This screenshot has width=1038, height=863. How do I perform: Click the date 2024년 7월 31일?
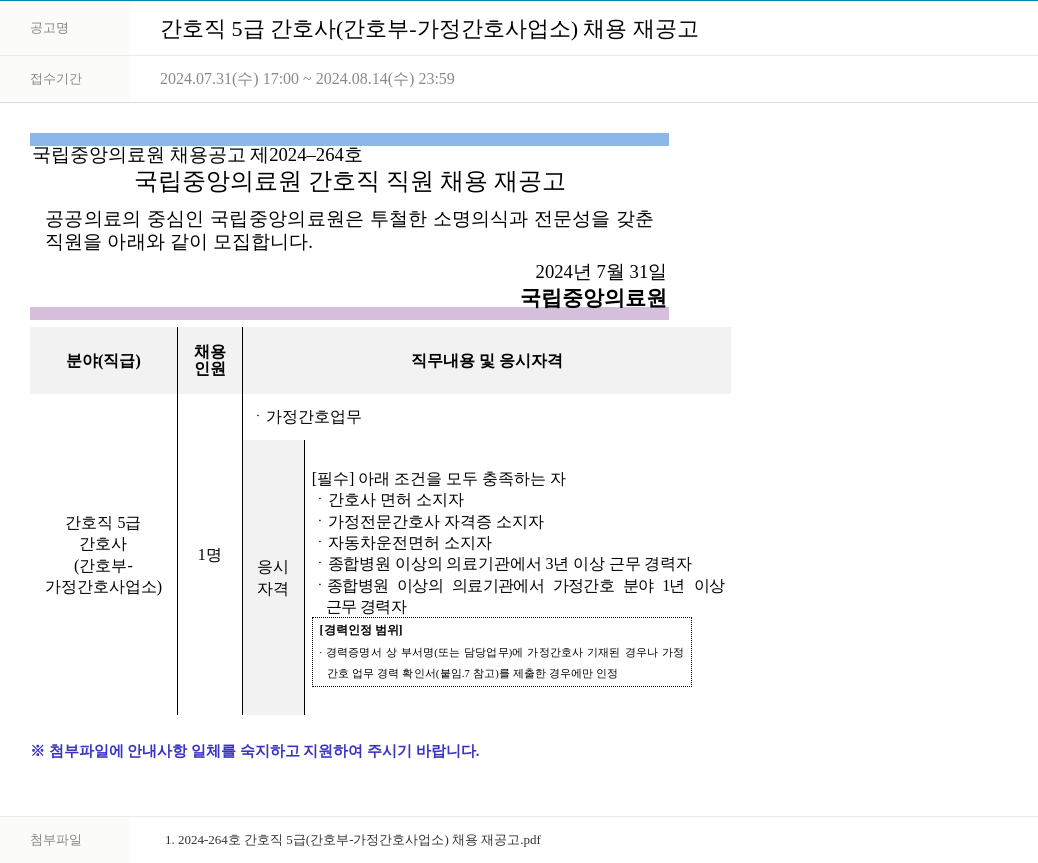pos(600,271)
